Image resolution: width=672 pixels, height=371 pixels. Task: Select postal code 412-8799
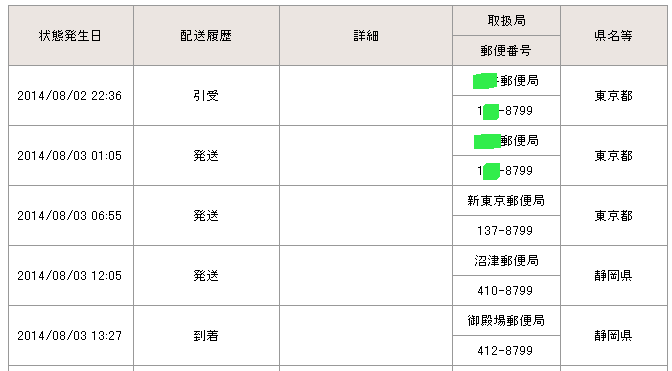click(x=505, y=350)
